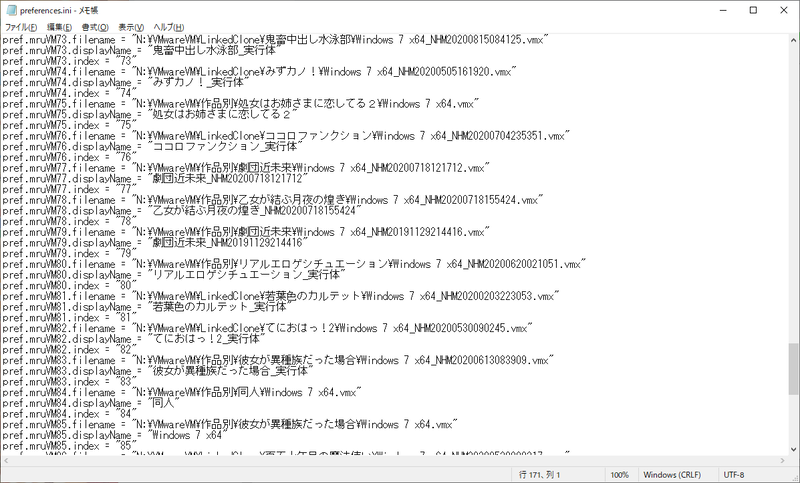Screen dimensions: 800x483
Task: Open the ファイル(F) menu
Action: (x=21, y=27)
